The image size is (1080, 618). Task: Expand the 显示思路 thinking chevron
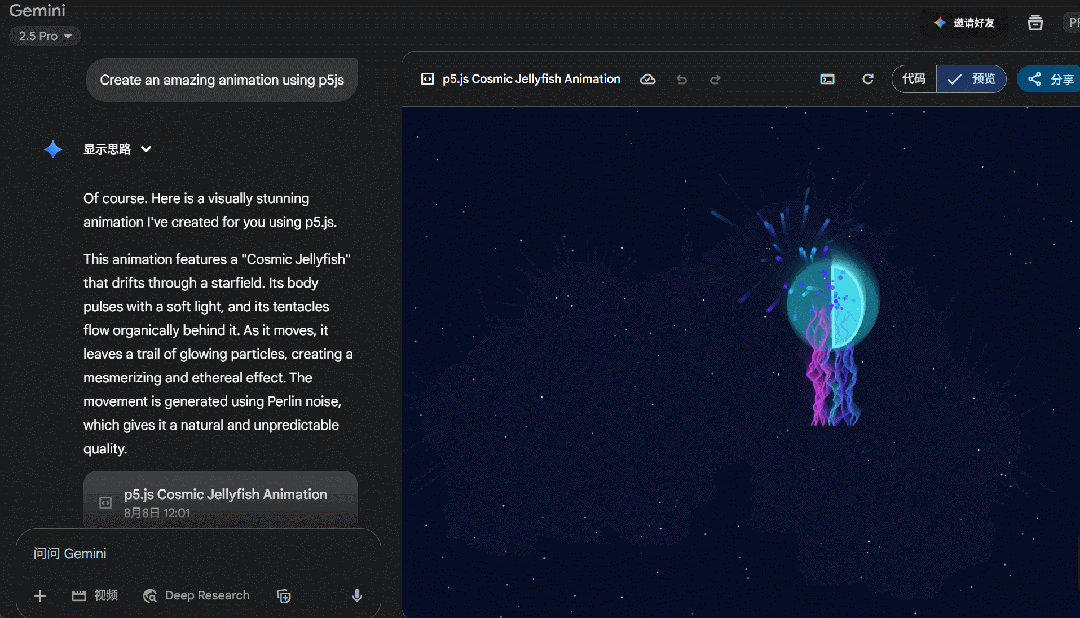tap(146, 149)
